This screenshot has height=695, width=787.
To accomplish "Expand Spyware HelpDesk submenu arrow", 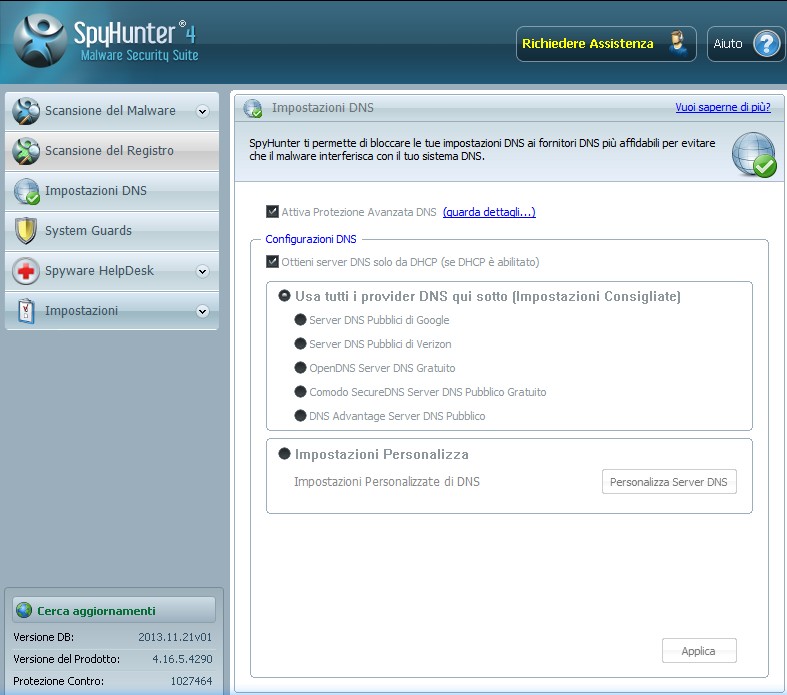I will click(203, 271).
